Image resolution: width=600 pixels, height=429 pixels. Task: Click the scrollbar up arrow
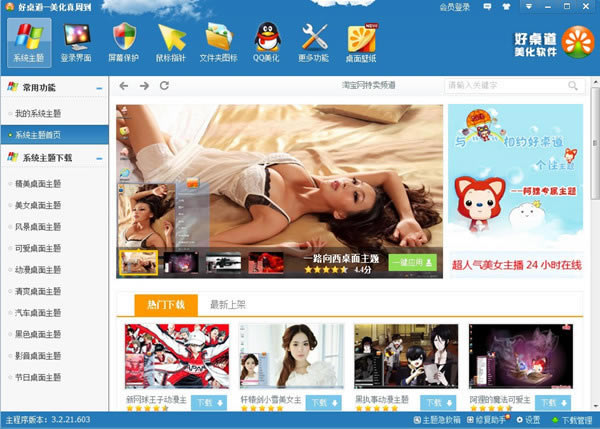pyautogui.click(x=595, y=82)
